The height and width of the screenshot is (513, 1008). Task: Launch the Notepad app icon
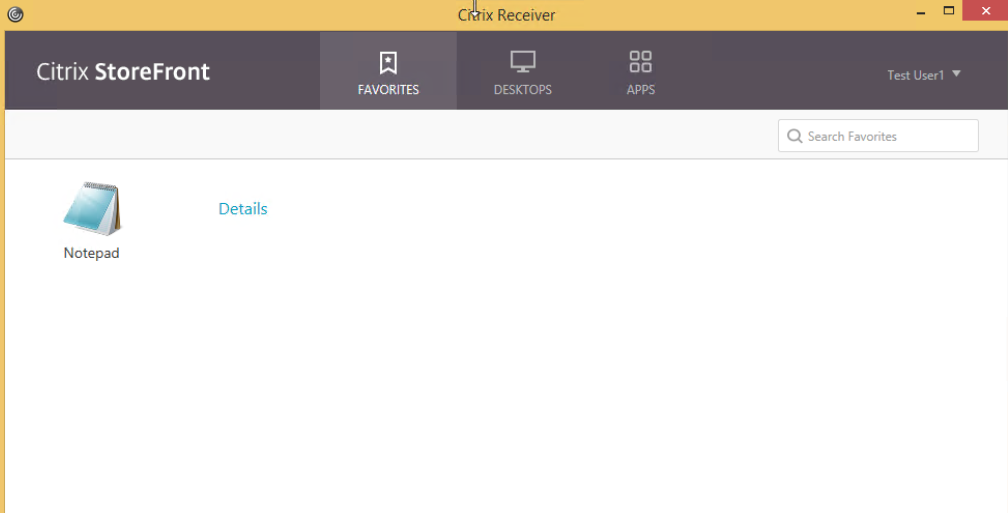click(x=92, y=209)
